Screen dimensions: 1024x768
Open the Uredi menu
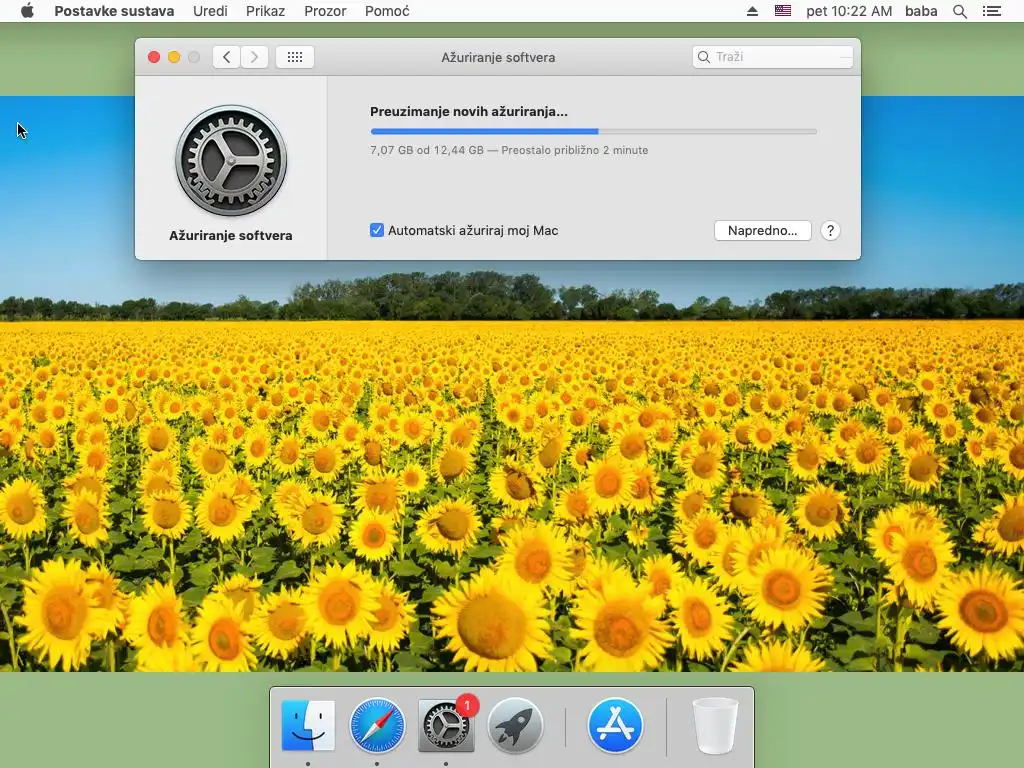coord(210,11)
